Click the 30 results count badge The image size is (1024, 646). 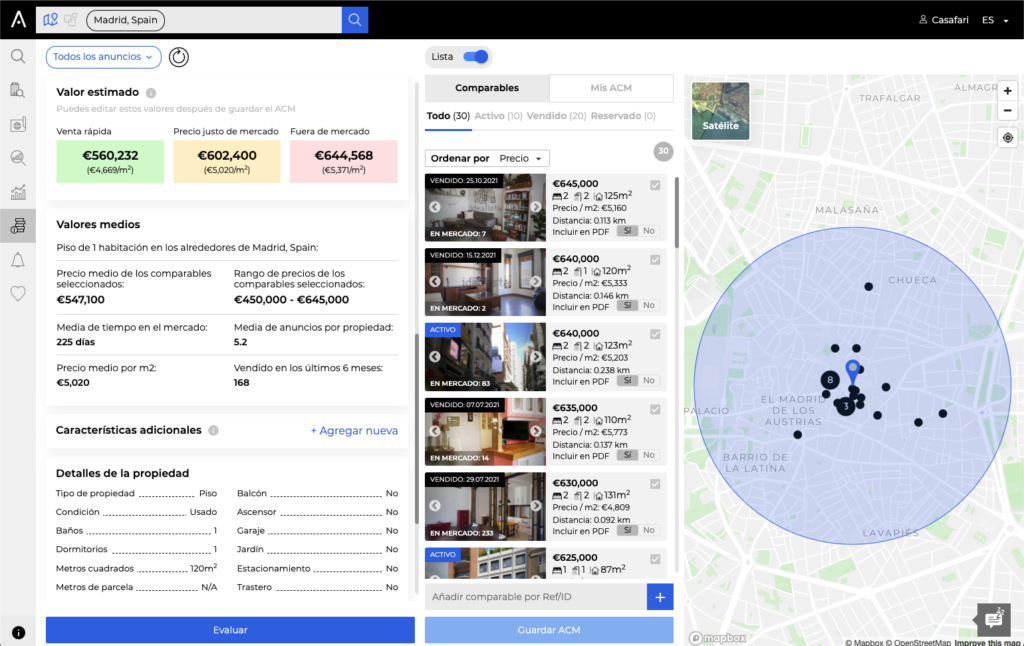664,152
